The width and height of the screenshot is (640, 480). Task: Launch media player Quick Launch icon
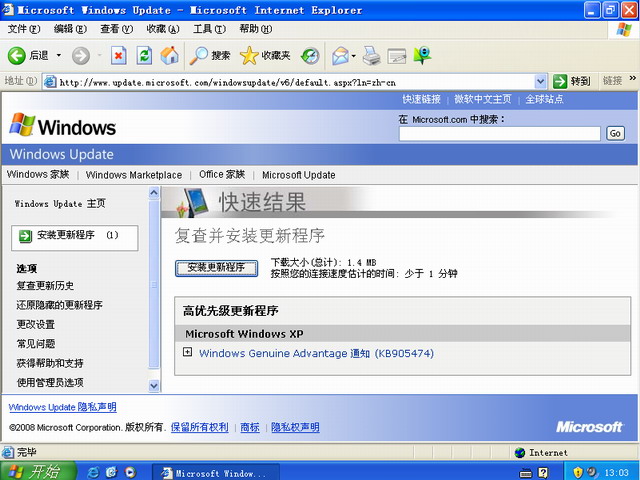click(130, 472)
